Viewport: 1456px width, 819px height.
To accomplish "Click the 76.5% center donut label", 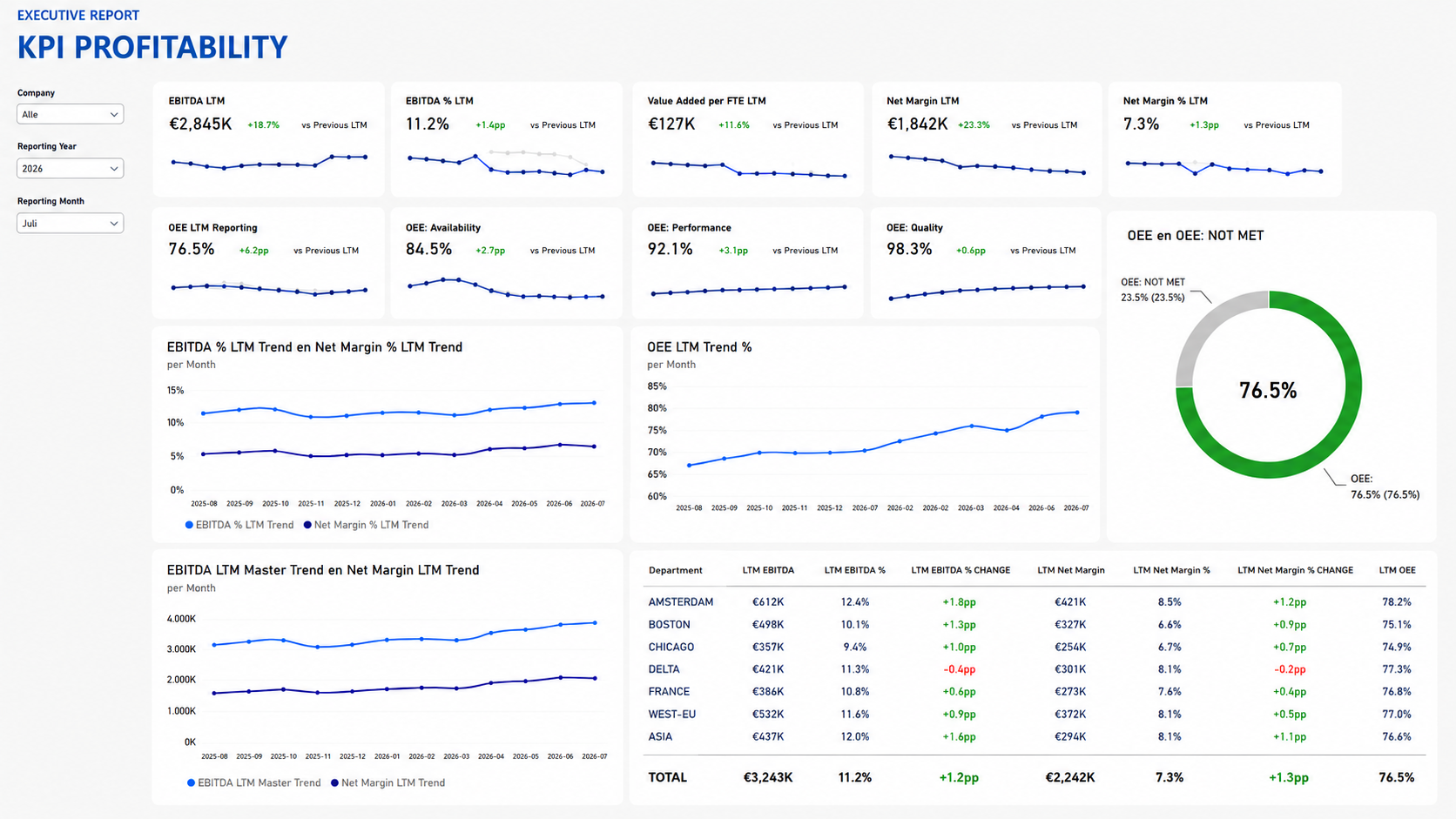I will click(x=1268, y=390).
